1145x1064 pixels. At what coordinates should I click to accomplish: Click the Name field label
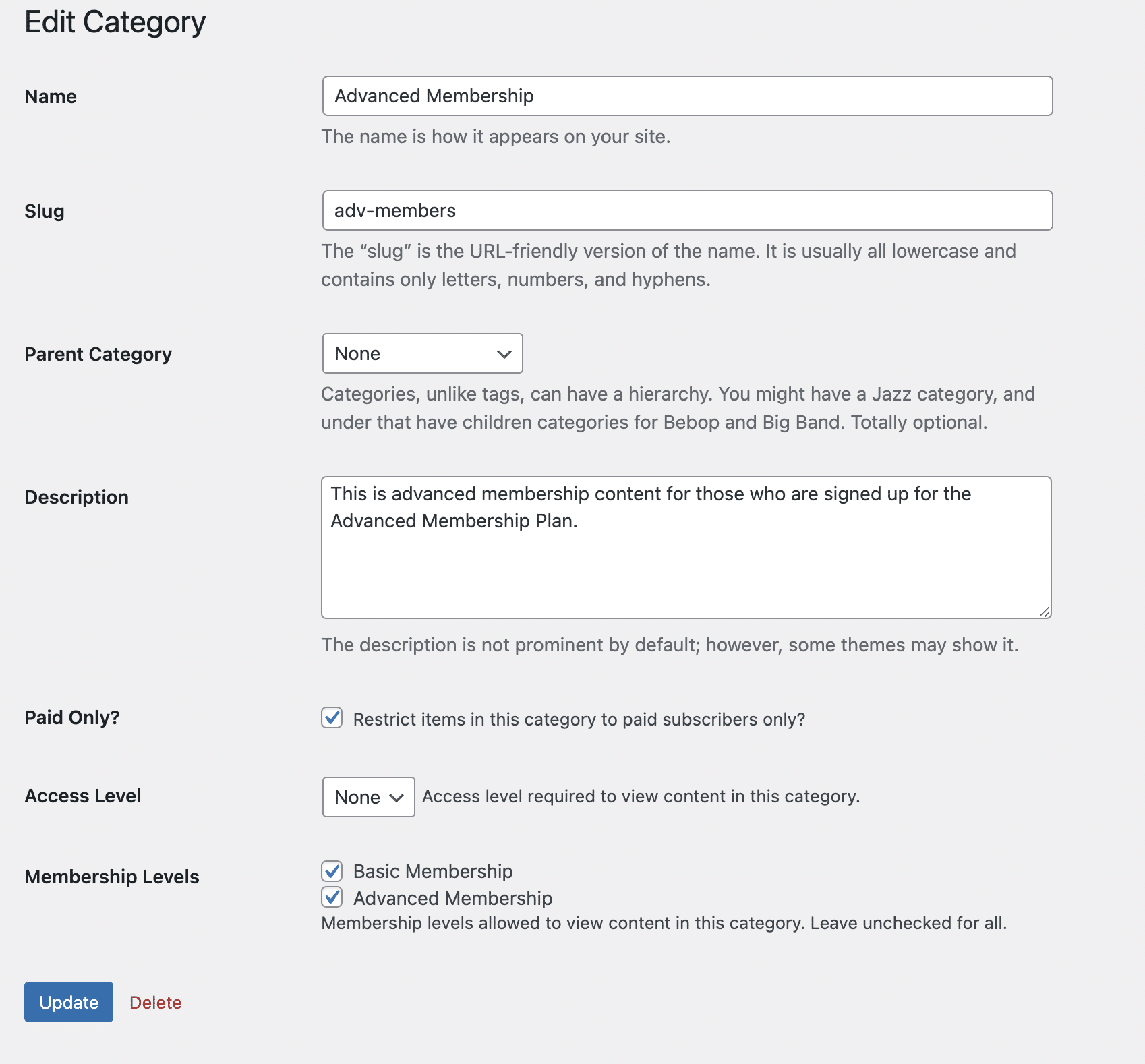pyautogui.click(x=51, y=96)
